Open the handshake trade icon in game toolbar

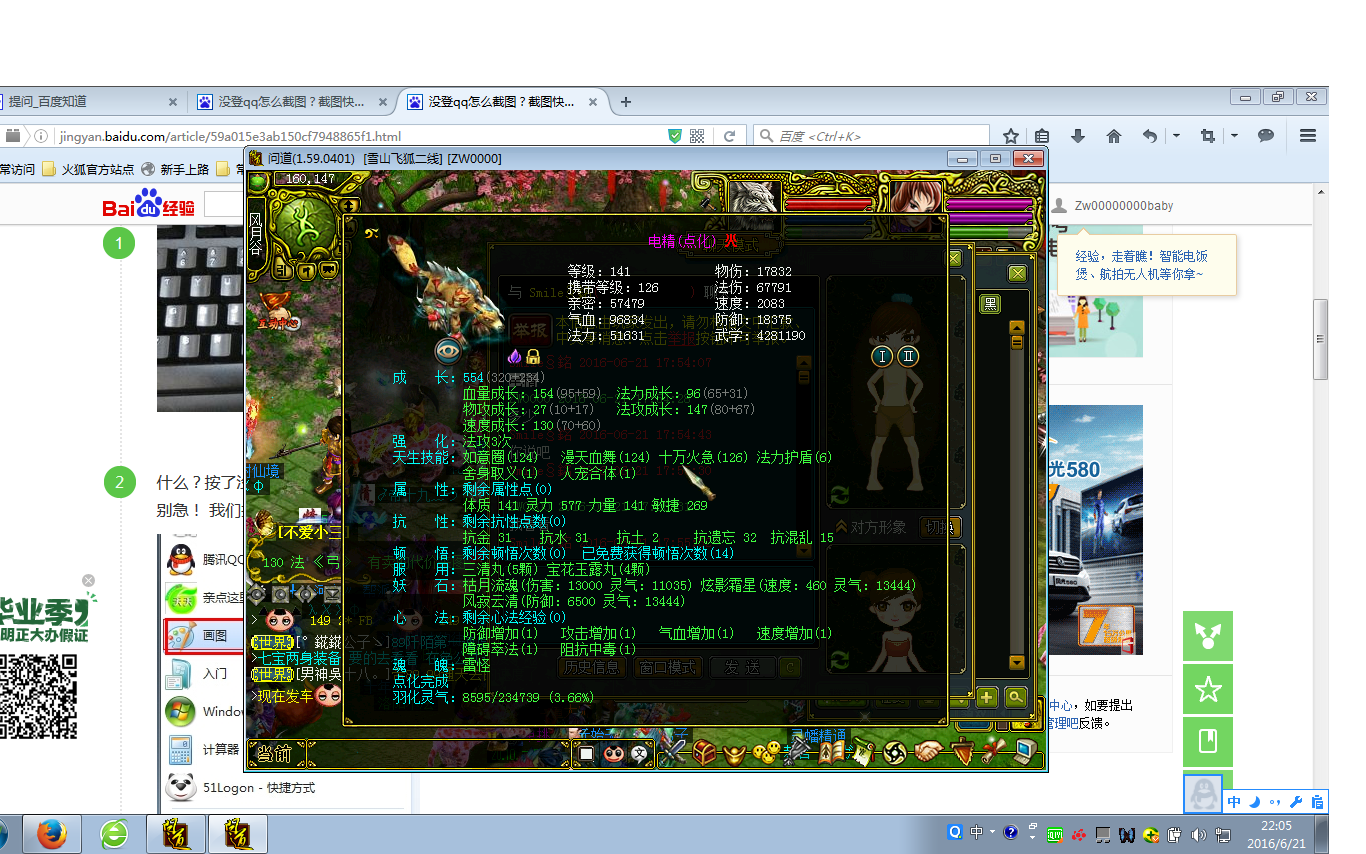pos(929,752)
